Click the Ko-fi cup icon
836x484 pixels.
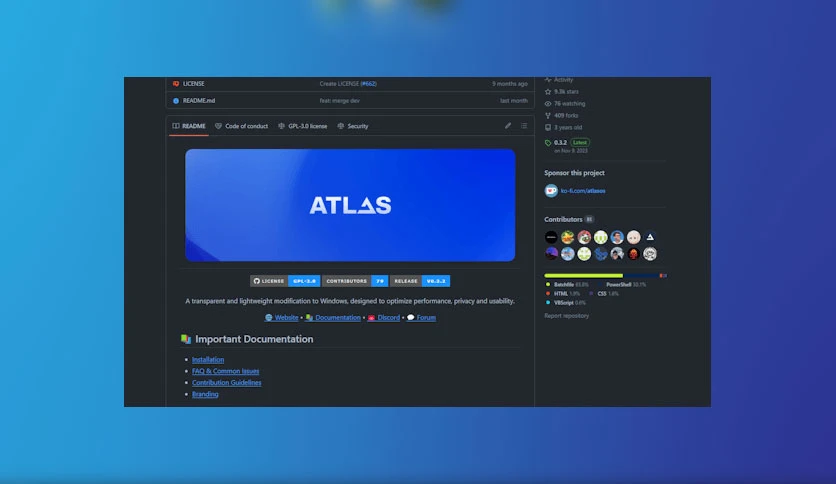[x=551, y=190]
